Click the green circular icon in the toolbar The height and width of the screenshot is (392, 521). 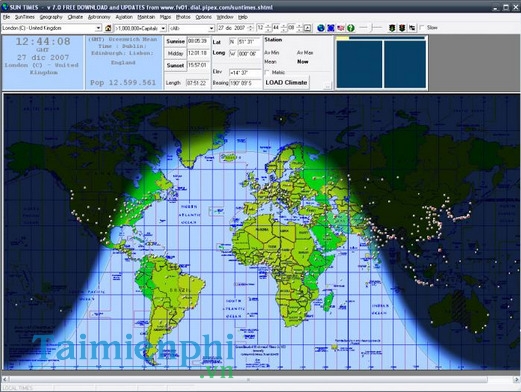[x=351, y=28]
